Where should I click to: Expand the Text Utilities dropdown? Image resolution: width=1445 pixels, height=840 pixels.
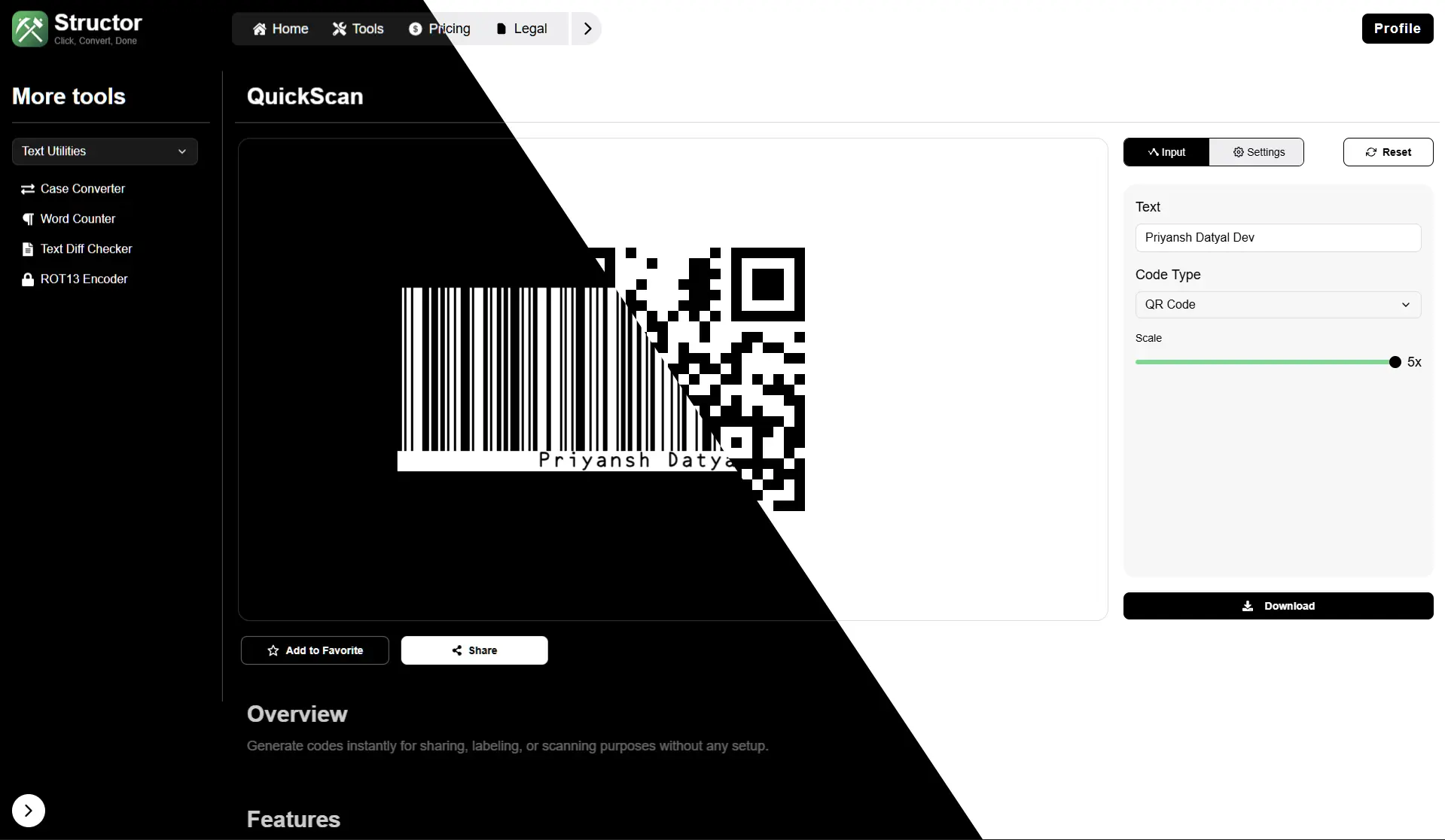[x=105, y=151]
